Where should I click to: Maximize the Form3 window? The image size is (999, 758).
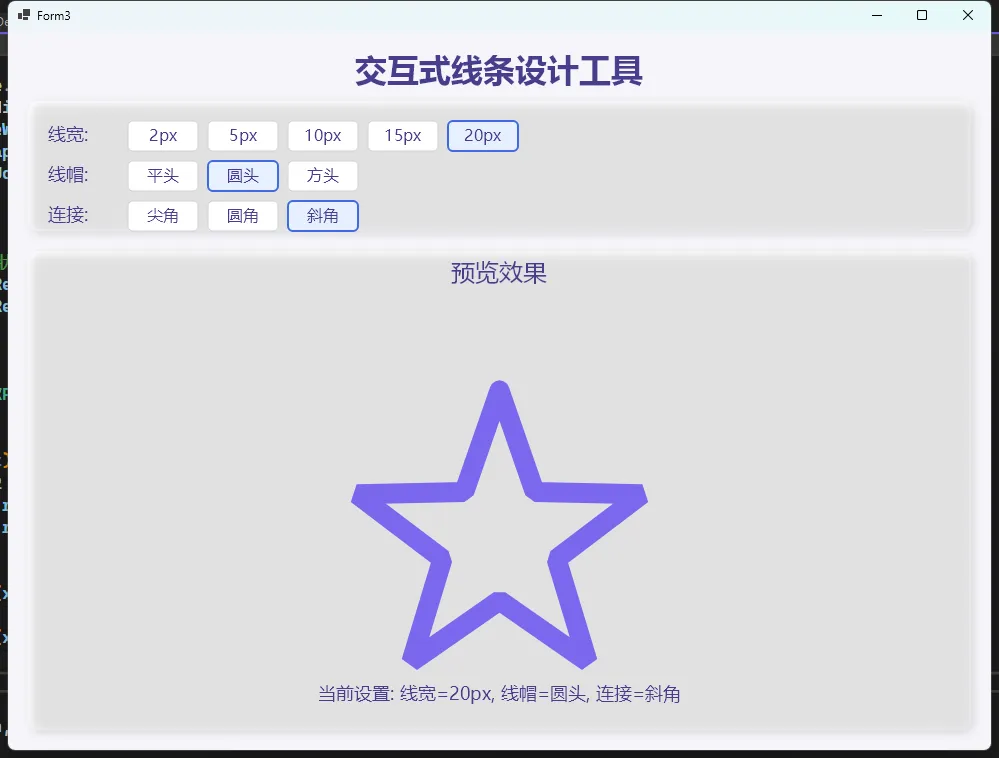pos(922,15)
